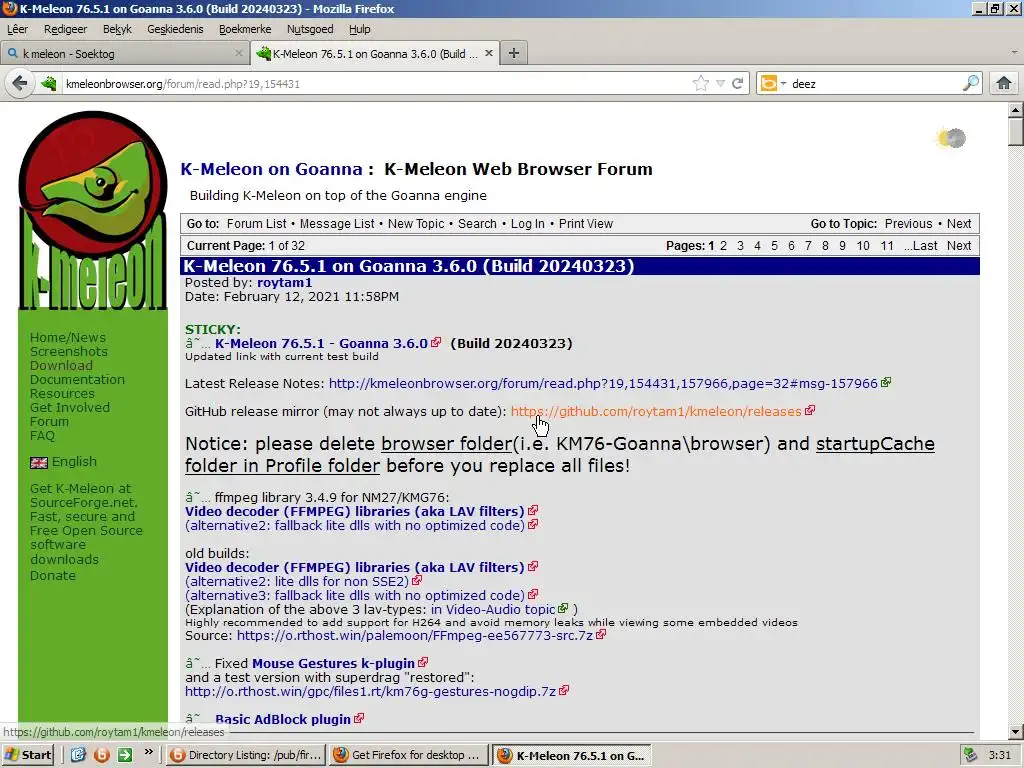
Task: Open the Lêer menu
Action: pyautogui.click(x=17, y=29)
